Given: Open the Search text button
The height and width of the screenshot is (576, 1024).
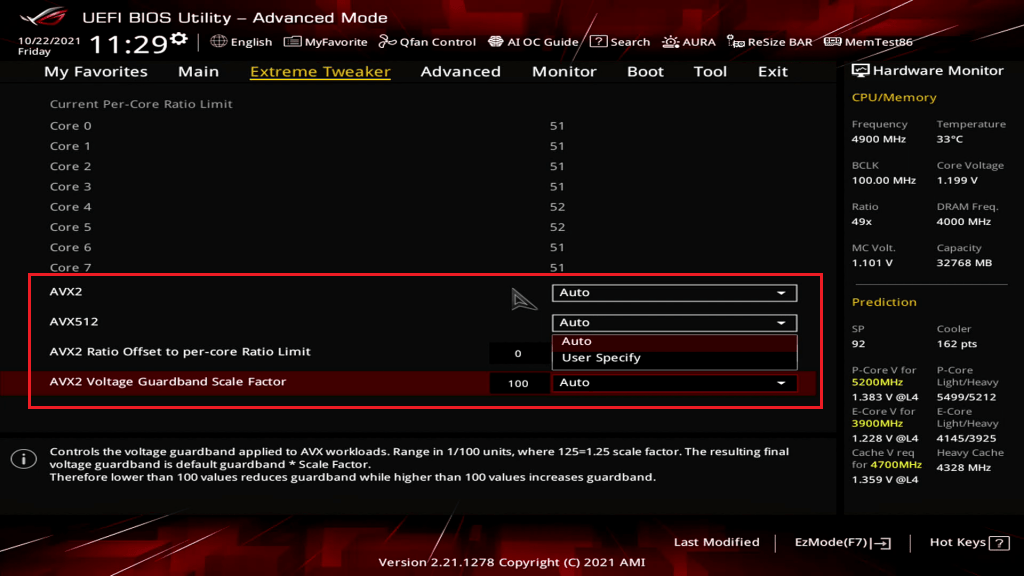Looking at the screenshot, I should (x=630, y=42).
